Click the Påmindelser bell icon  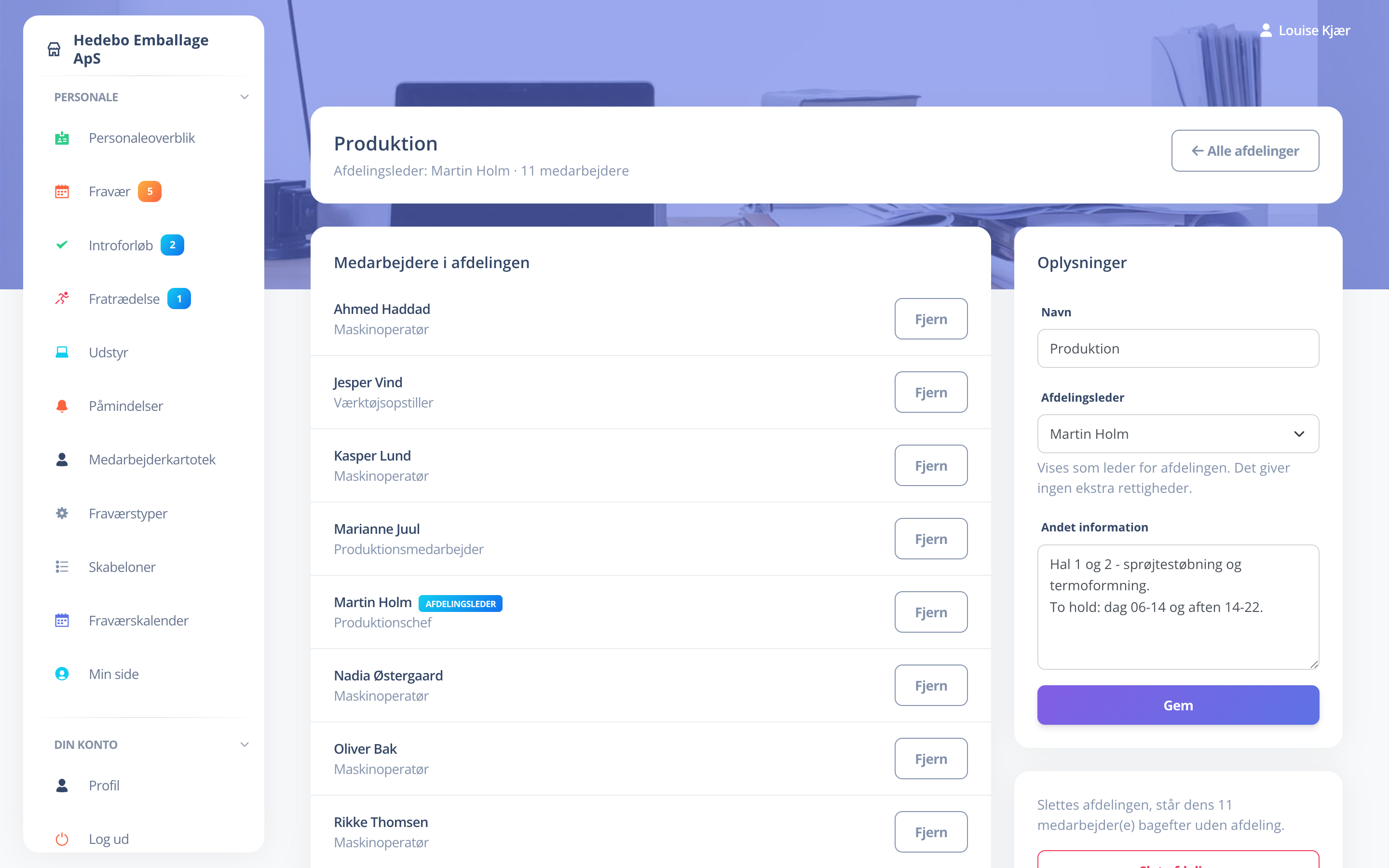pyautogui.click(x=62, y=406)
